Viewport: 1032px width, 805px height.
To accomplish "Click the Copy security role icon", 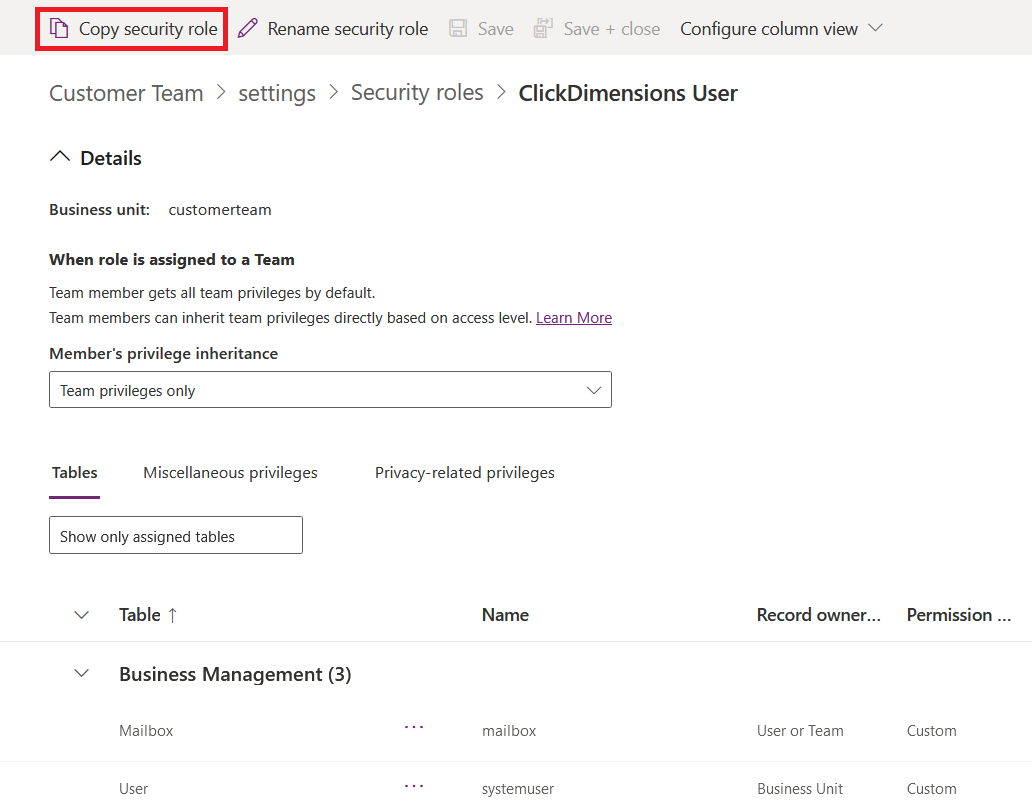I will (59, 28).
